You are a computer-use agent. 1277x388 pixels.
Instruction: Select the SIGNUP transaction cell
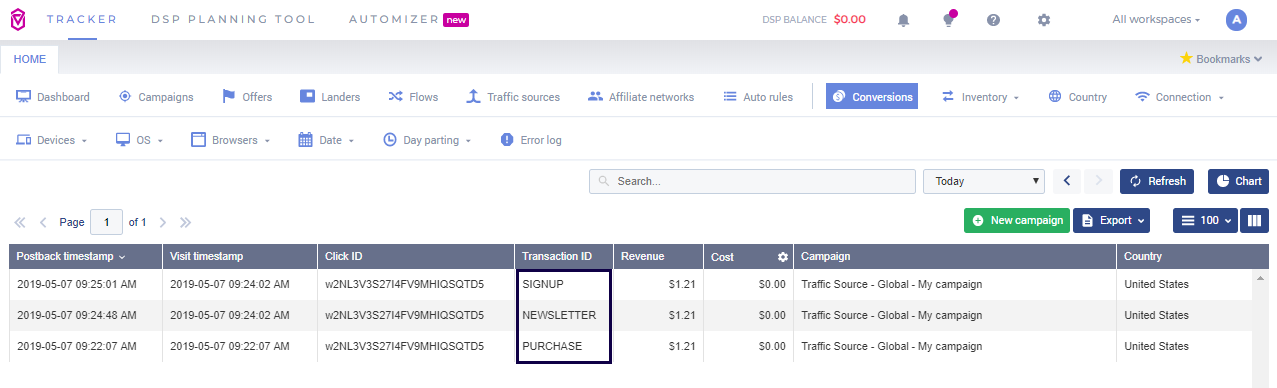(x=563, y=285)
